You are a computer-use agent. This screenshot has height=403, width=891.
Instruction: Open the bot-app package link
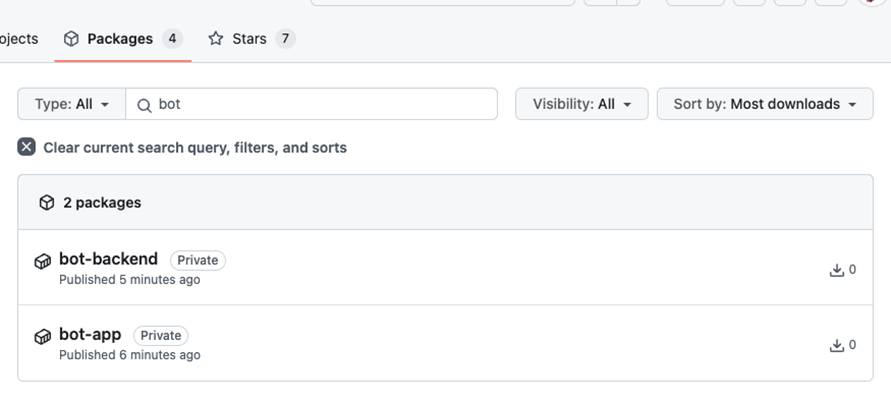[90, 334]
